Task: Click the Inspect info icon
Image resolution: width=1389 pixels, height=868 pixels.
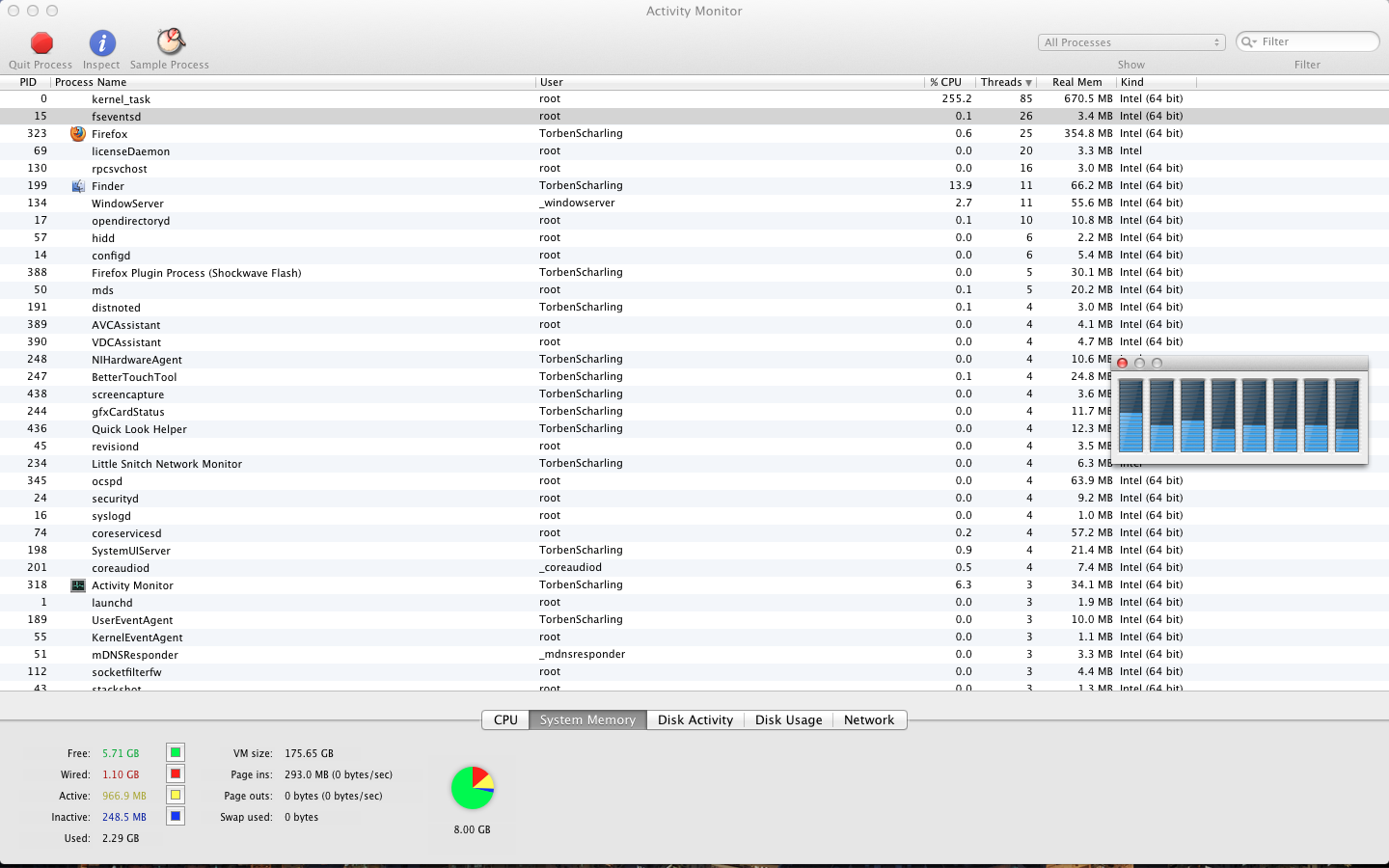Action: [x=102, y=43]
